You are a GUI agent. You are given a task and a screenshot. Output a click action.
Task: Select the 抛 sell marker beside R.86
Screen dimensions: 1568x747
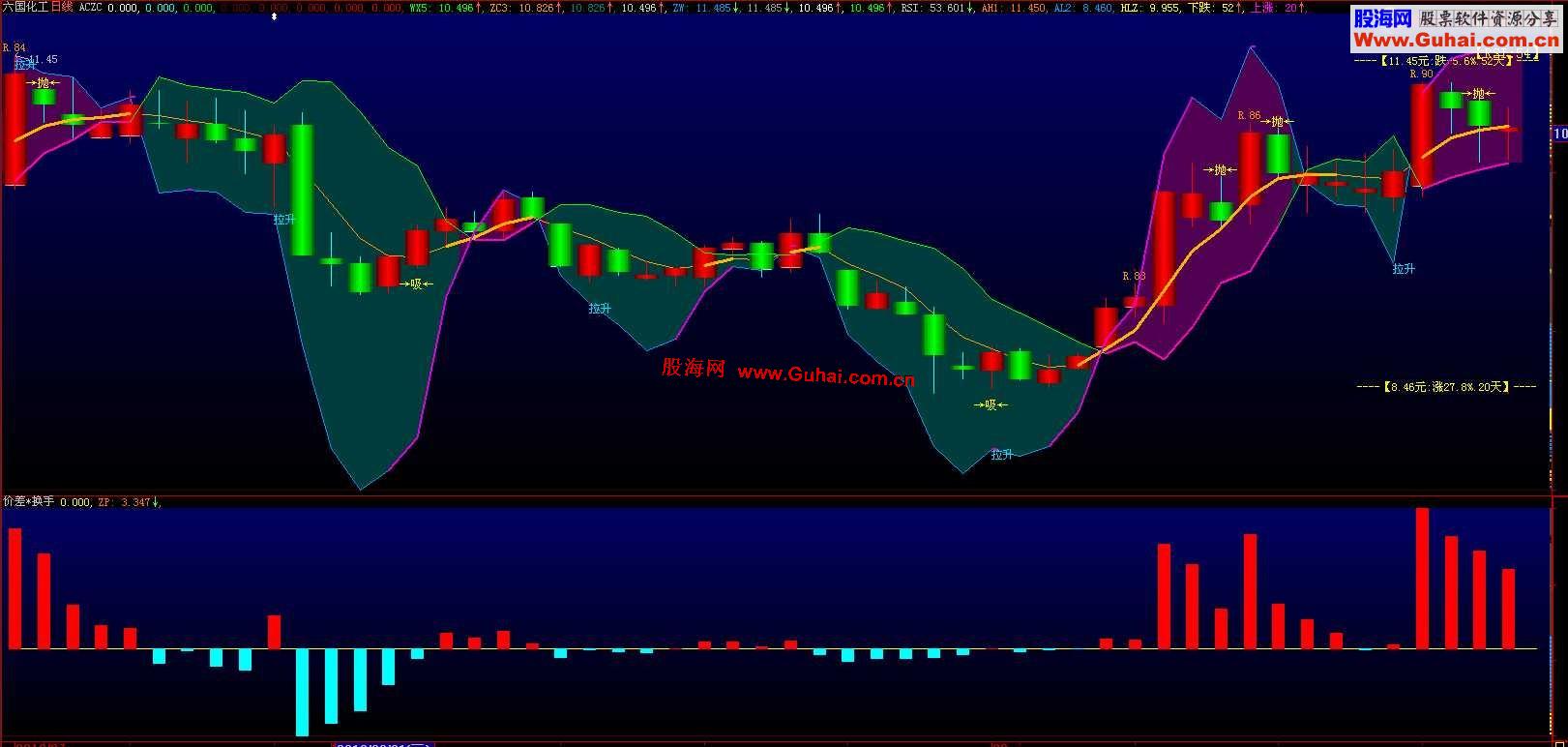[x=1278, y=122]
